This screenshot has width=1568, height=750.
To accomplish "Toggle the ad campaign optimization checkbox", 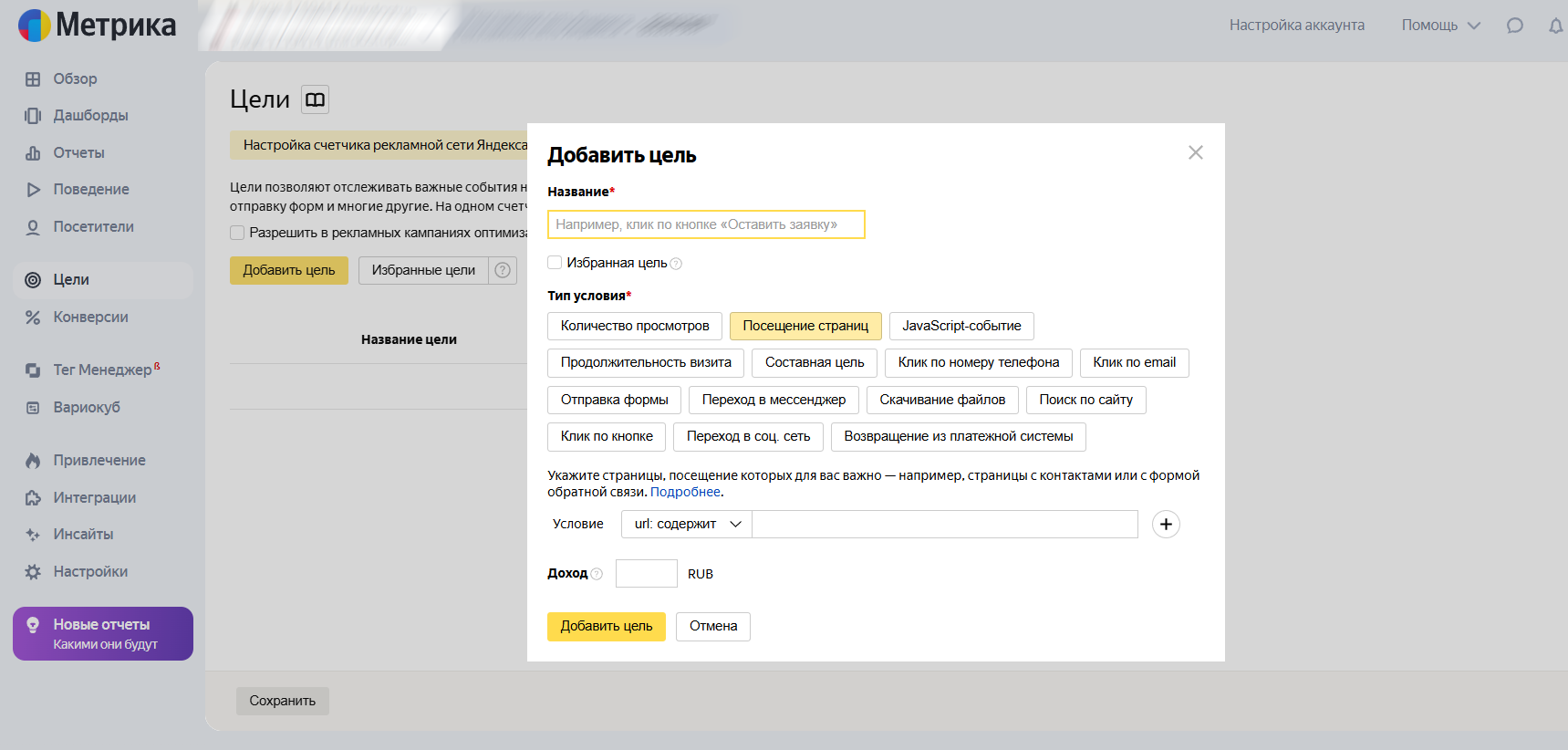I will click(237, 233).
